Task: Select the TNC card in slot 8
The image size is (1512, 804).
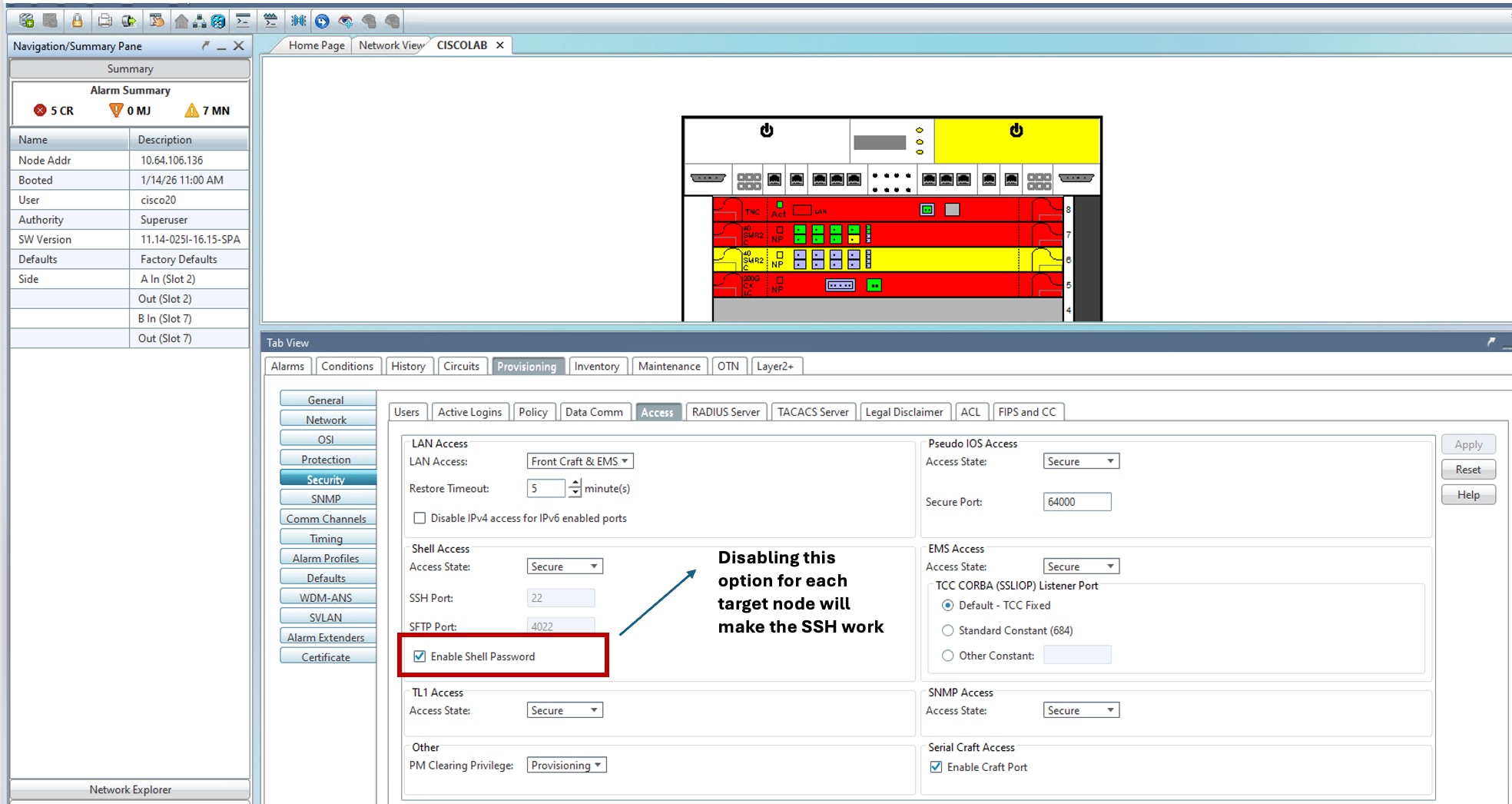Action: pyautogui.click(x=887, y=210)
